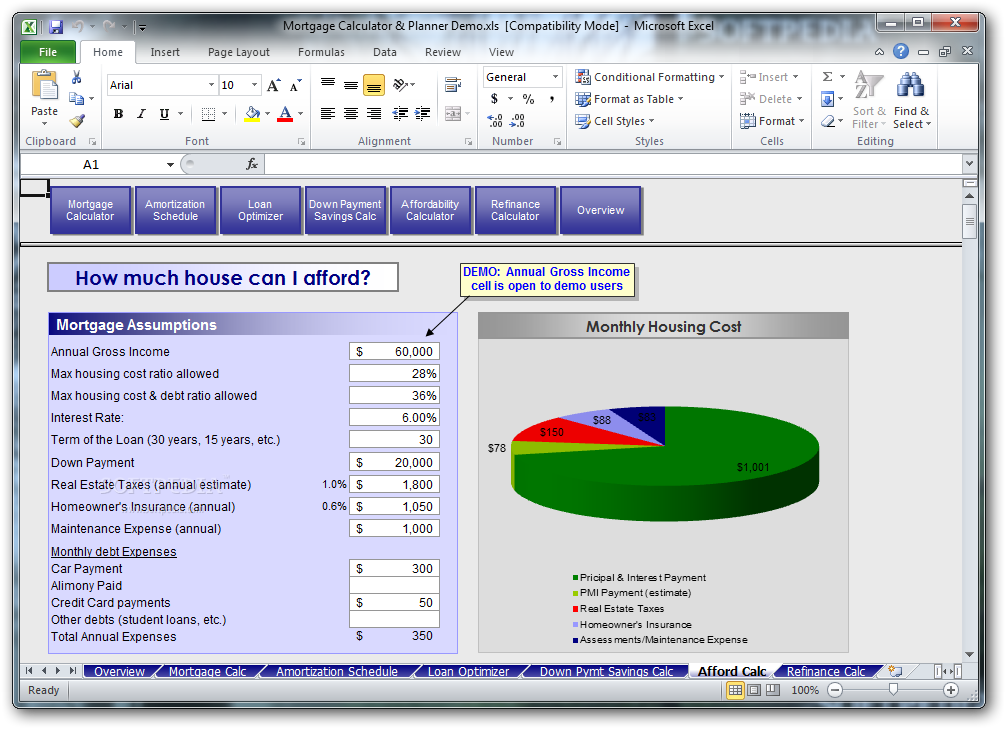1006x729 pixels.
Task: Switch to the Page Layout tab
Action: 239,52
